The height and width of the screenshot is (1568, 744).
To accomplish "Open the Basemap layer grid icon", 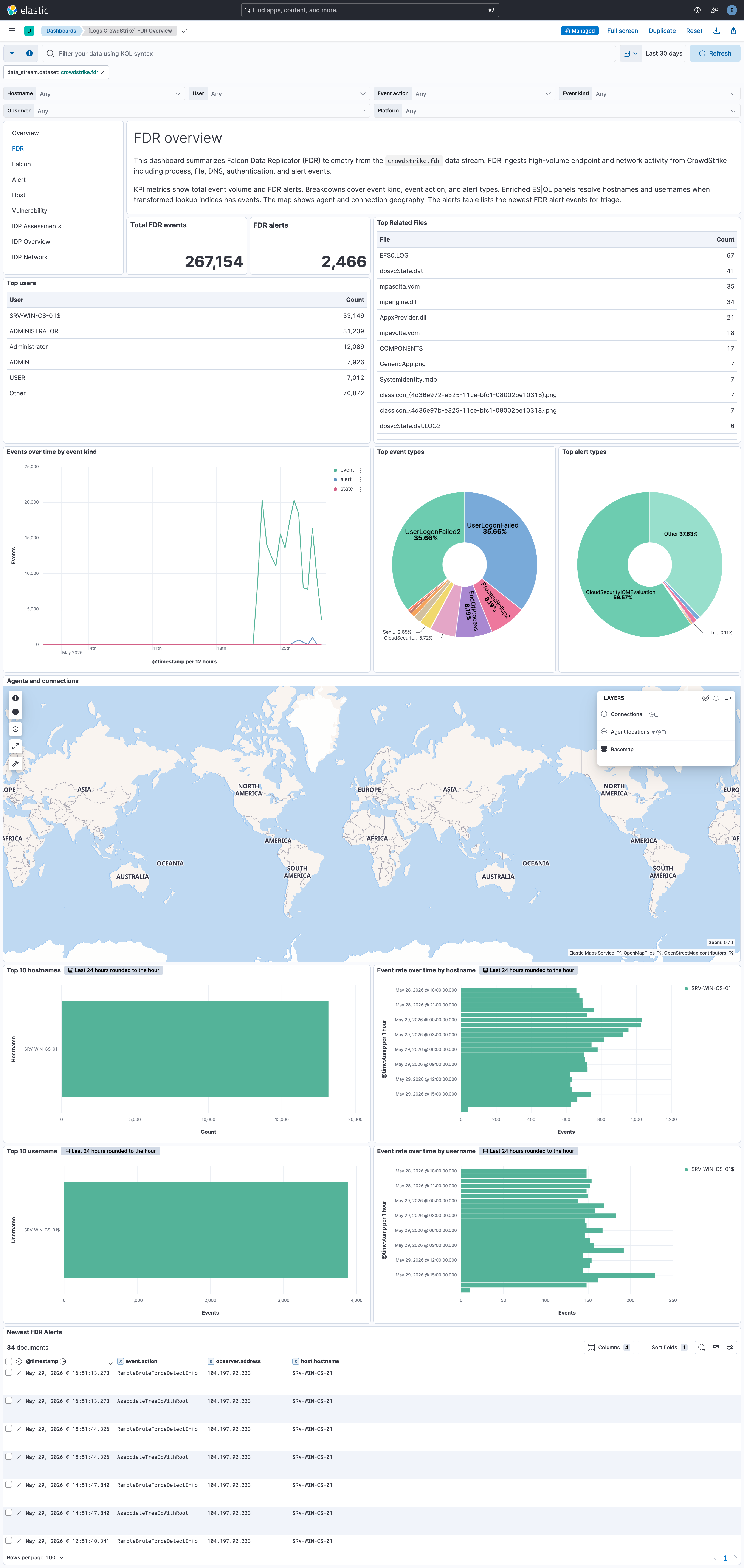I will click(604, 749).
